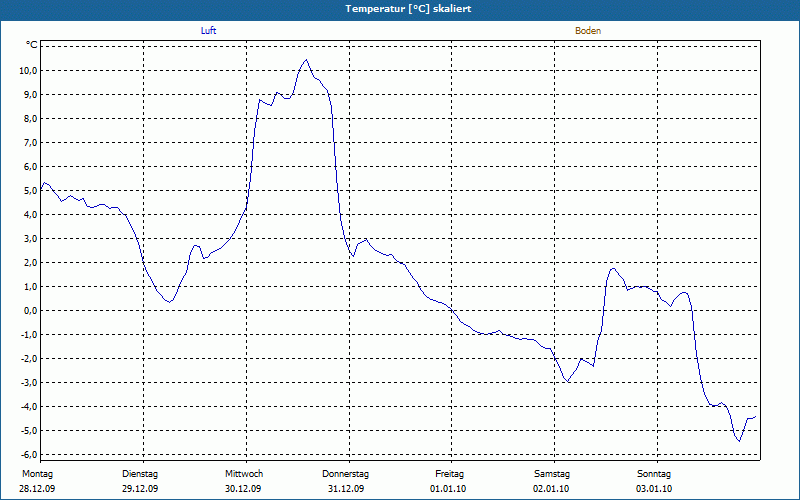Screen dimensions: 800x500
Task: Click the °C axis unit label
Action: 32,45
